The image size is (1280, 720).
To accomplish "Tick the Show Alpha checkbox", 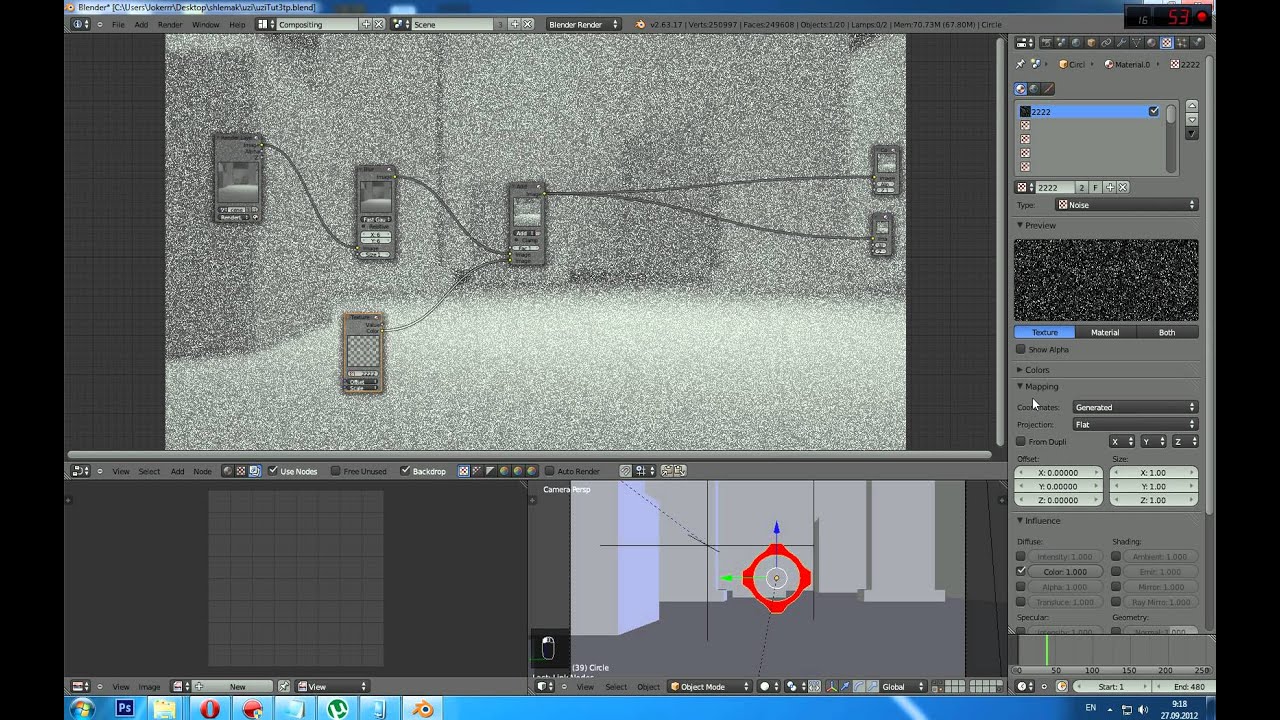I will point(1021,349).
